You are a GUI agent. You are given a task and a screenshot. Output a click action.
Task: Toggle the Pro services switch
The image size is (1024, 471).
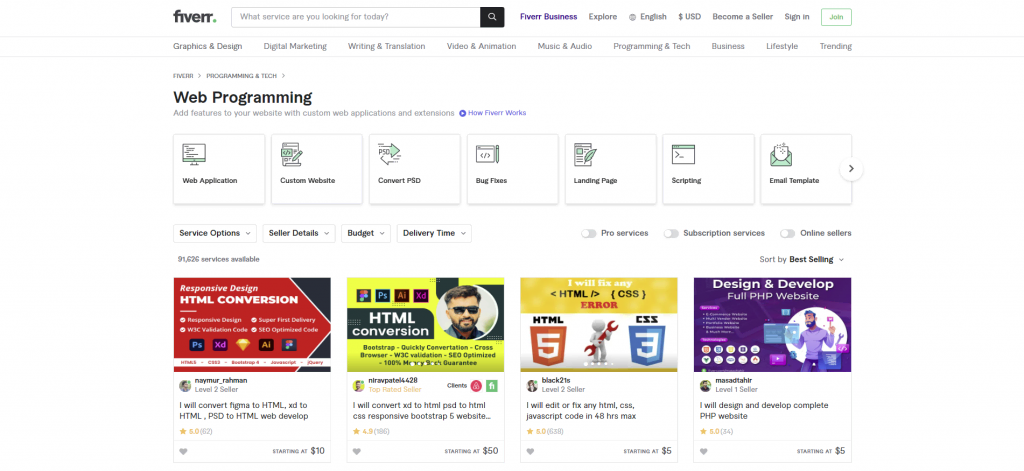pos(588,233)
